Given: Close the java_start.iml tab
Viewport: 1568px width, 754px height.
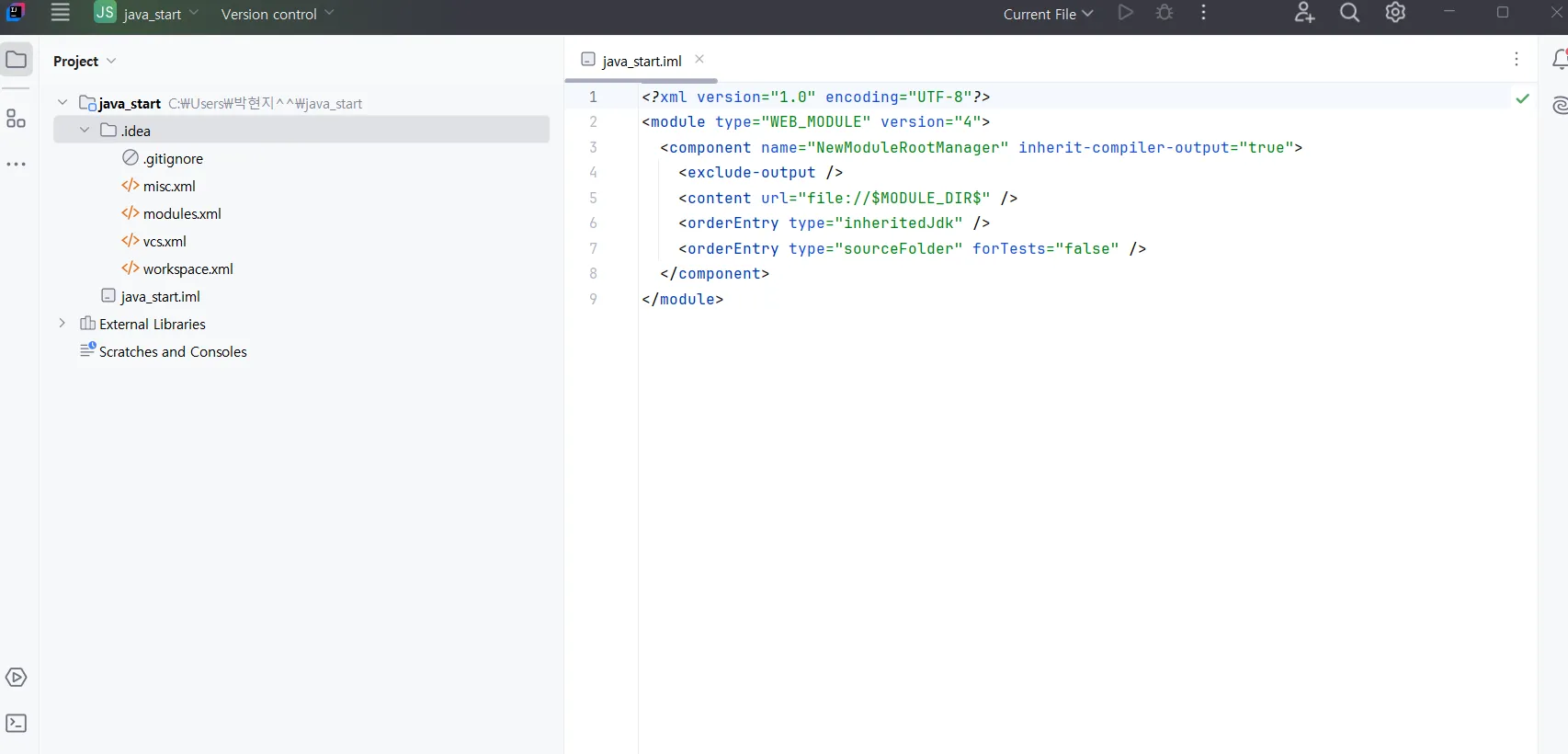Looking at the screenshot, I should point(699,59).
